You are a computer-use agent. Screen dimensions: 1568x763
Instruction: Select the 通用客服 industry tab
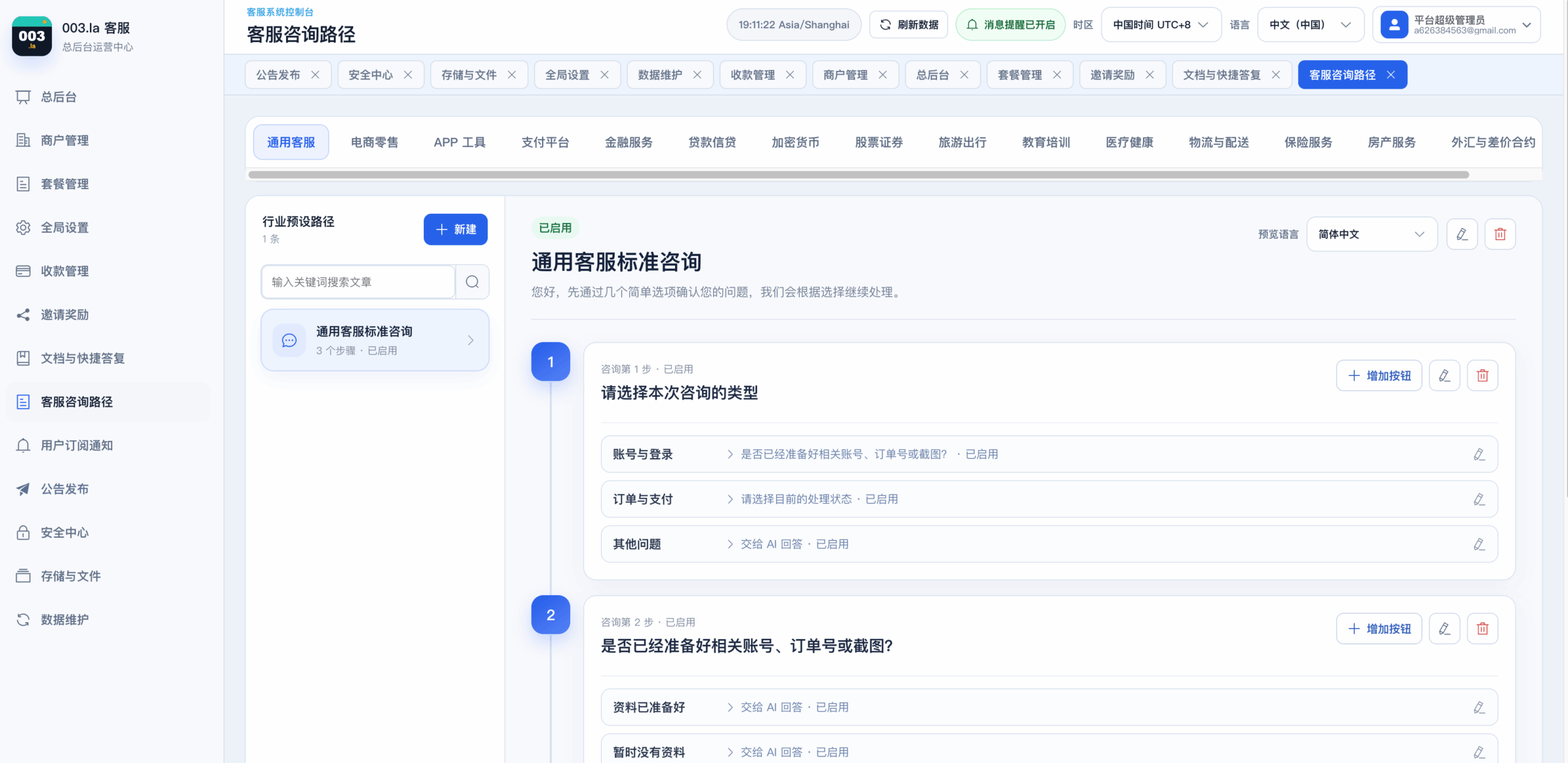tap(291, 142)
